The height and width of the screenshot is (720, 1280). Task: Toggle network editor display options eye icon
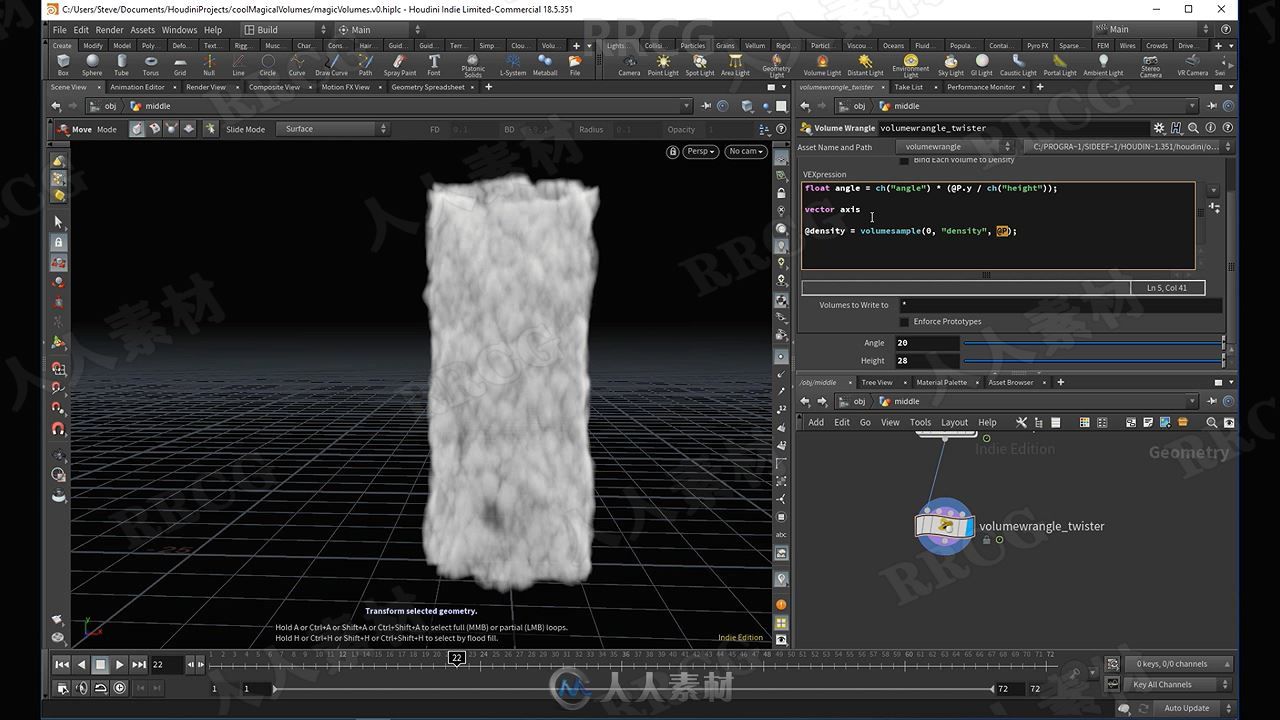(x=1229, y=422)
